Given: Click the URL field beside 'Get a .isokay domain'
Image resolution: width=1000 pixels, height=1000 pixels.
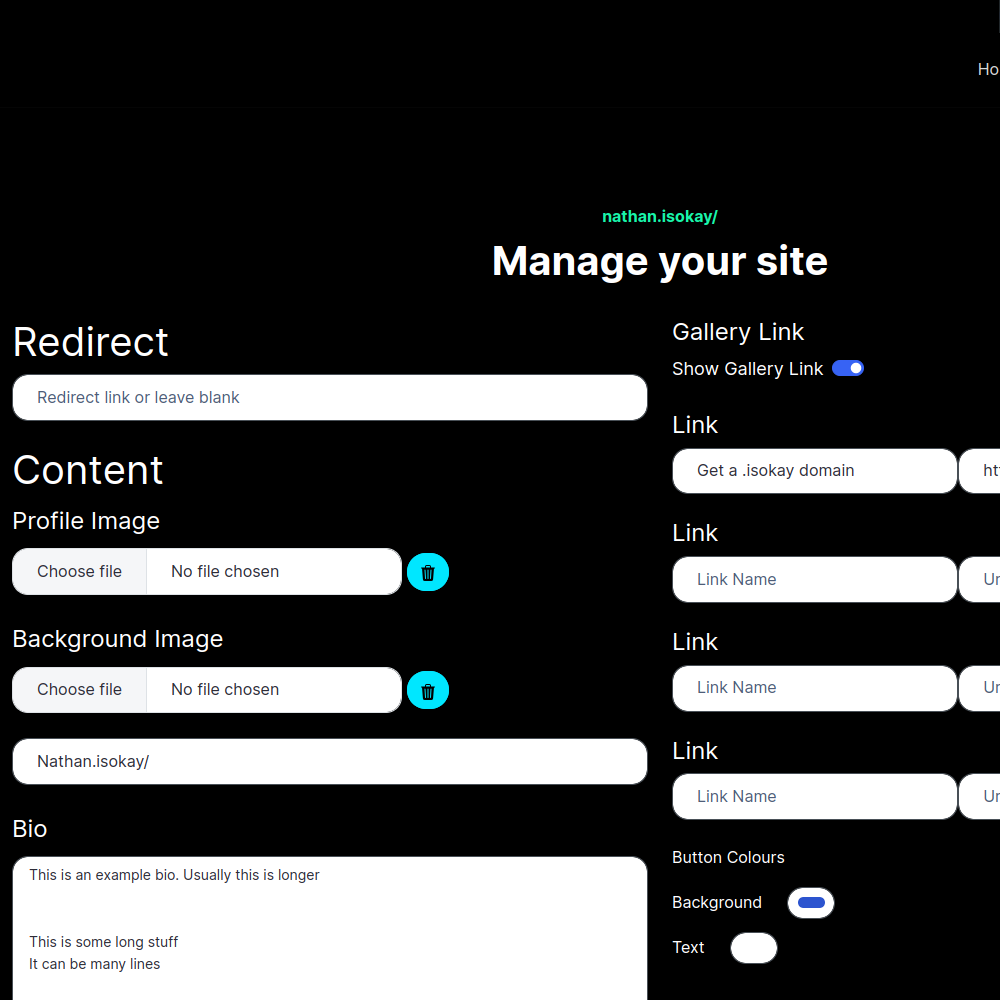Looking at the screenshot, I should tap(982, 471).
